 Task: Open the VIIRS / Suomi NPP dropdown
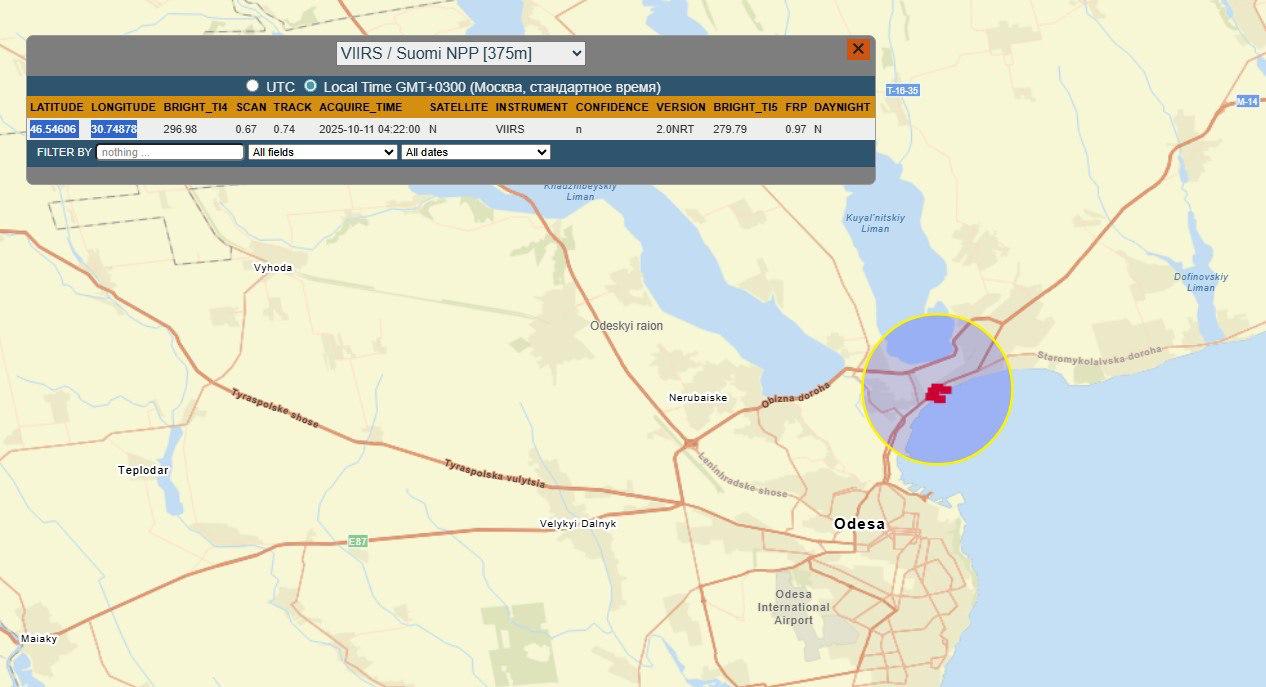[460, 53]
